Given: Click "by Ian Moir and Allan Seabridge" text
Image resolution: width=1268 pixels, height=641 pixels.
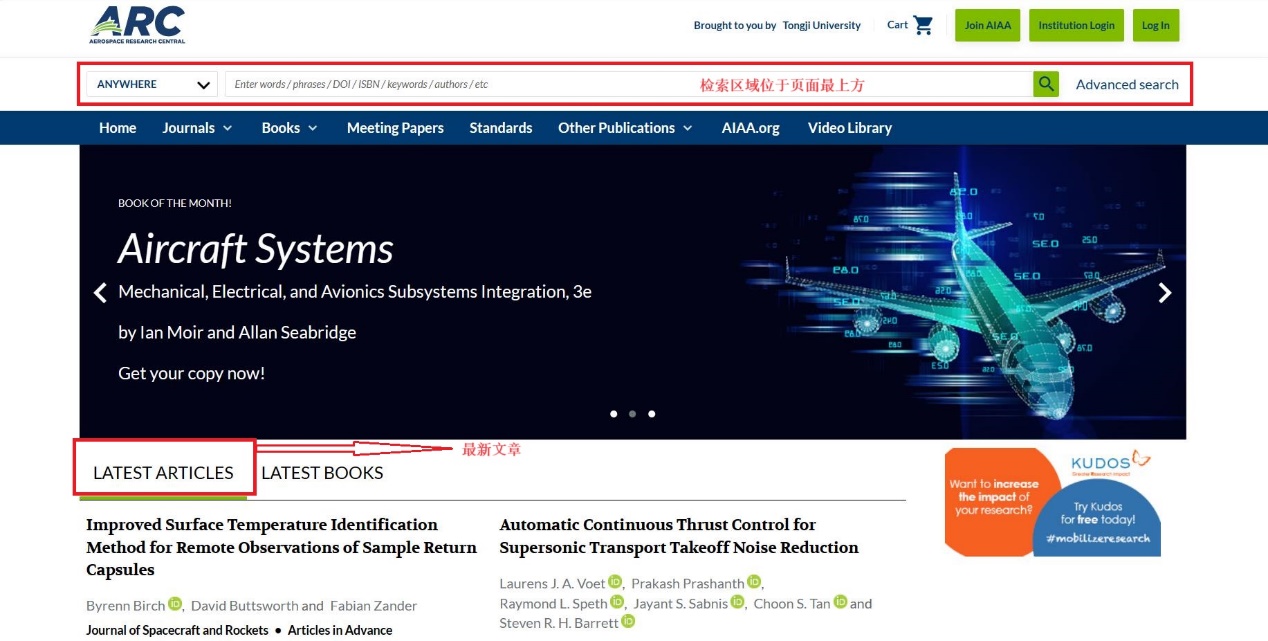Looking at the screenshot, I should coord(237,332).
